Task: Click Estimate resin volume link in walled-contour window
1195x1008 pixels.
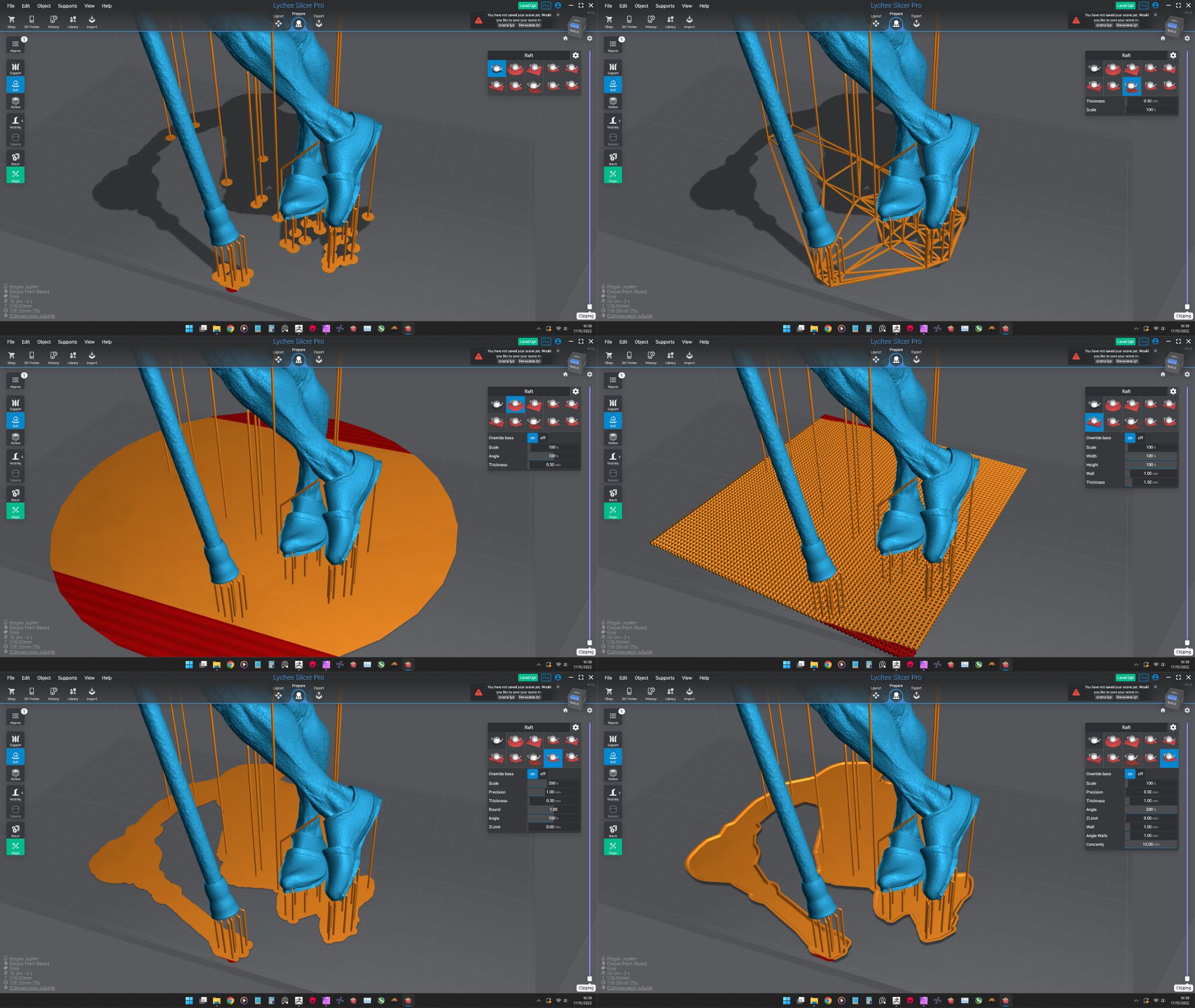Action: click(x=630, y=988)
